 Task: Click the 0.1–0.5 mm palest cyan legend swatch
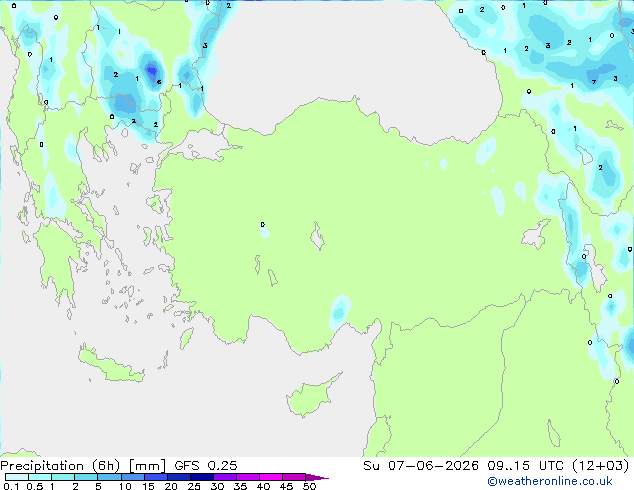(x=17, y=477)
